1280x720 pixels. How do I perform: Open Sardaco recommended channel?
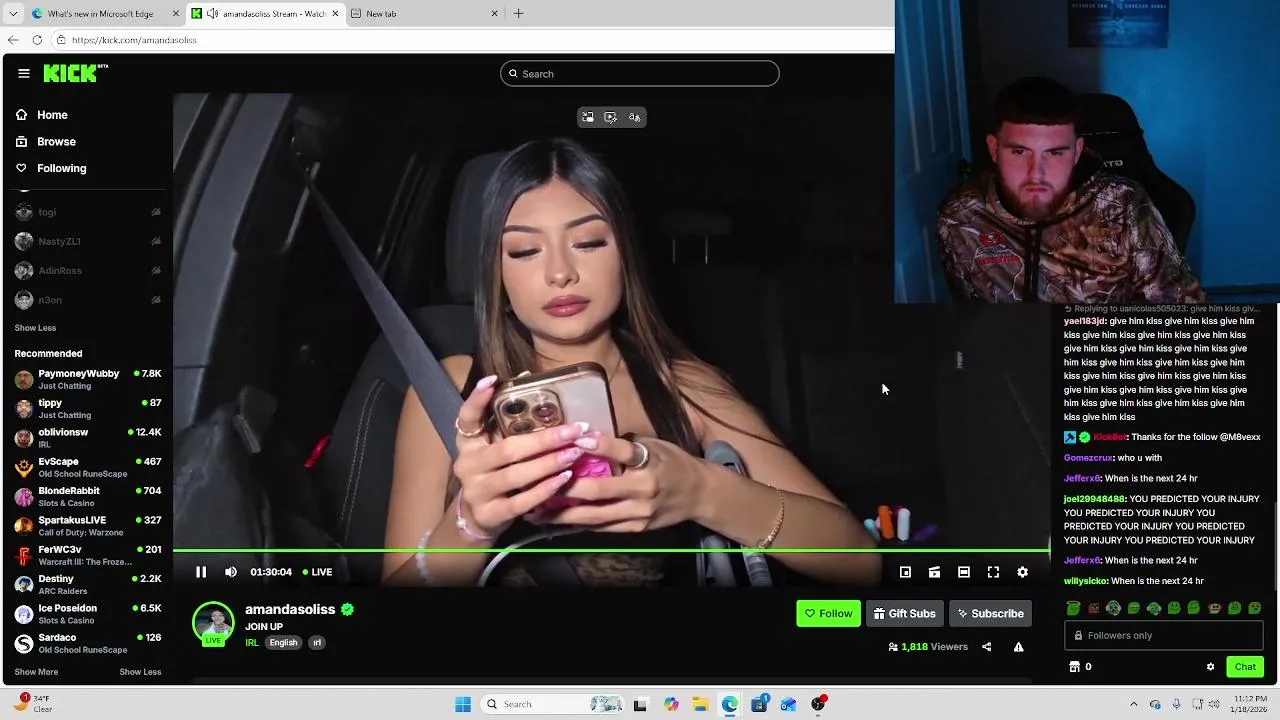88,644
